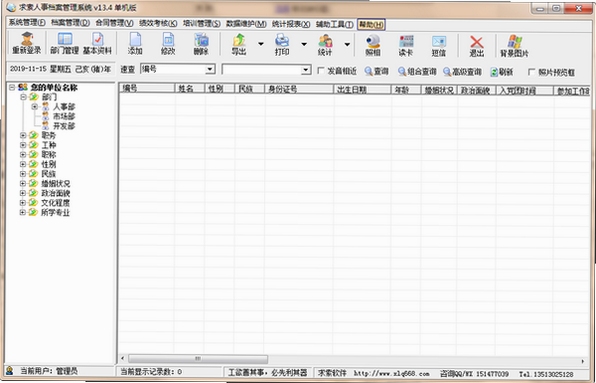This screenshot has width=596, height=383.
Task: Open the empty search value combo box
Action: click(x=306, y=70)
